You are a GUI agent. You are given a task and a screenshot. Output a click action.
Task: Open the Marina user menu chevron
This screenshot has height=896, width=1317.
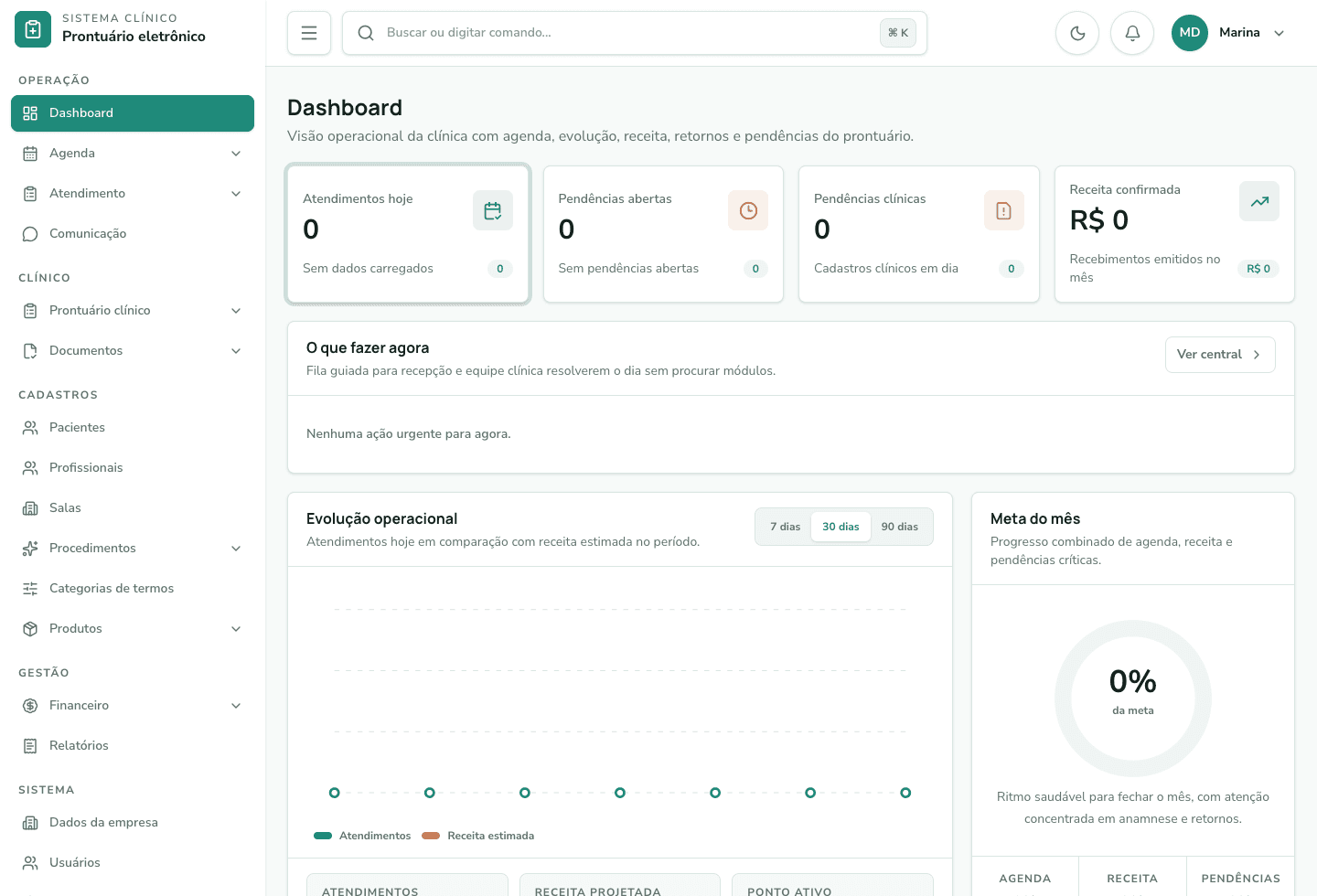point(1280,33)
